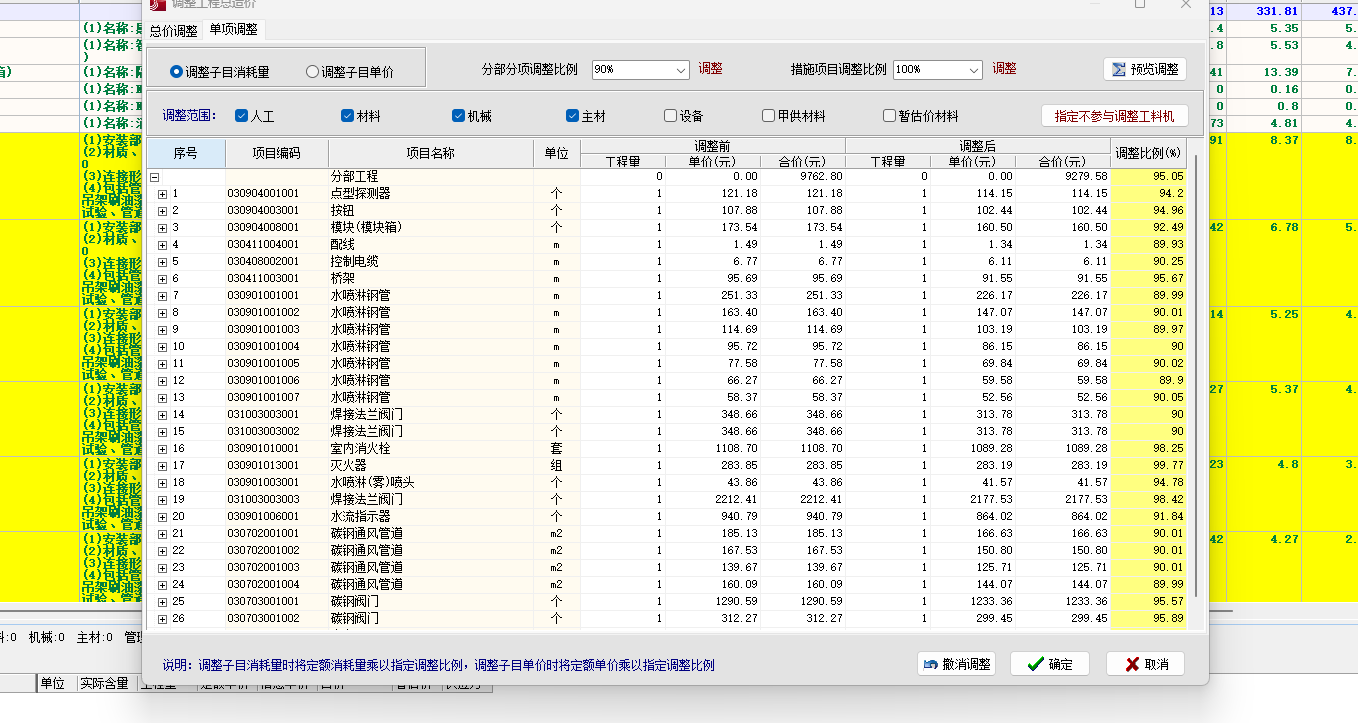This screenshot has height=723, width=1358.
Task: Click adjustment ratio cell 94.2
Action: 1149,194
